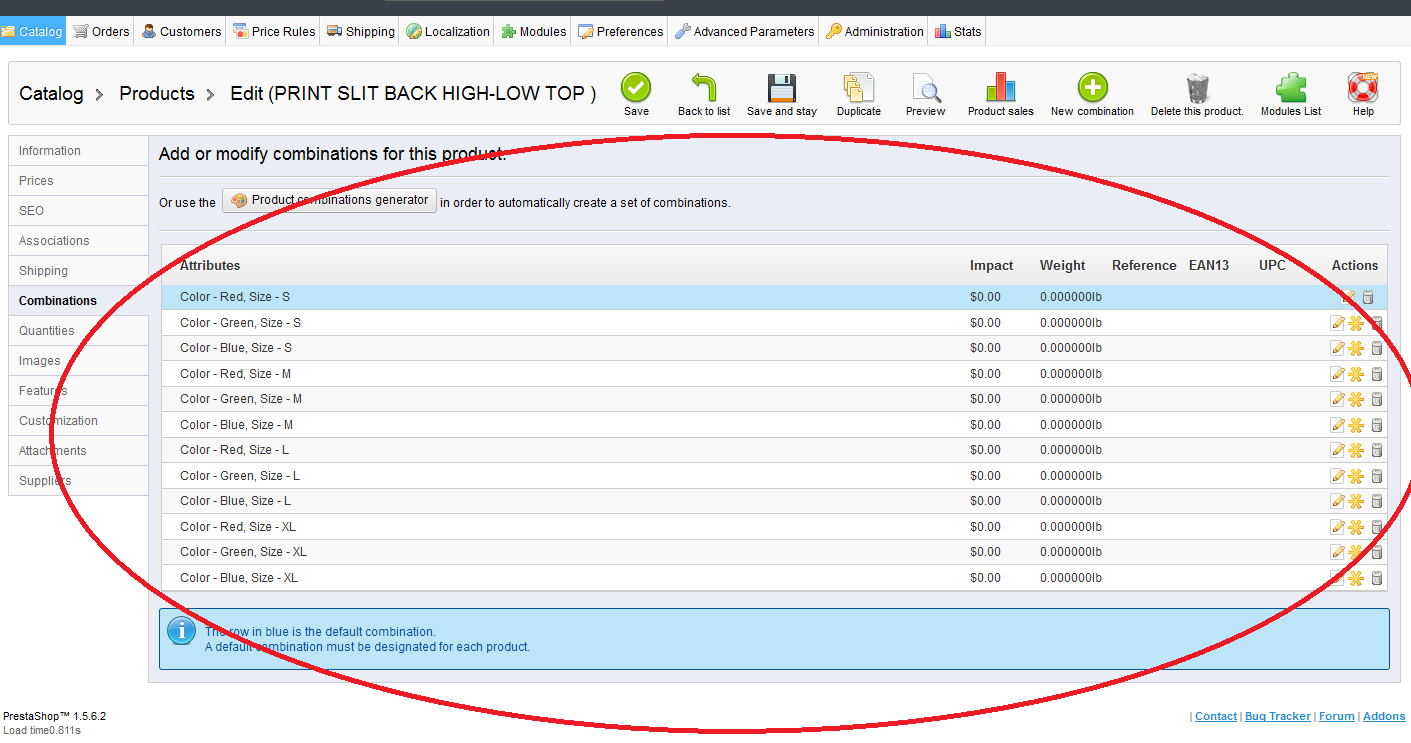The width and height of the screenshot is (1411, 743).
Task: Open the Catalog menu in top bar
Action: [33, 31]
